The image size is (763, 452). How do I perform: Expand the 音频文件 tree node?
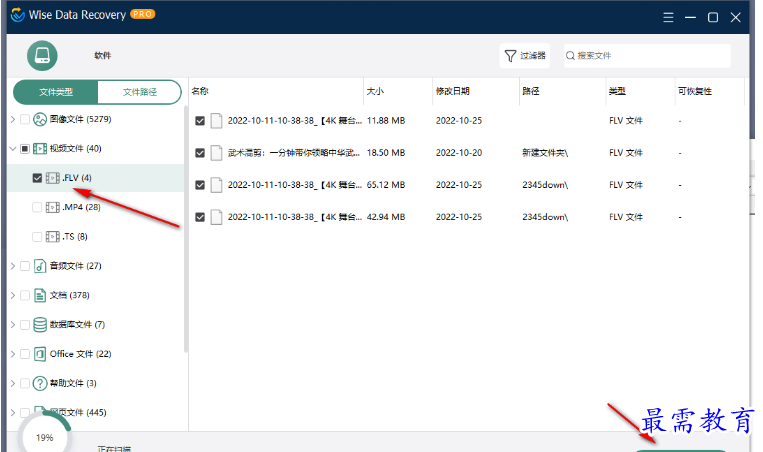click(13, 266)
